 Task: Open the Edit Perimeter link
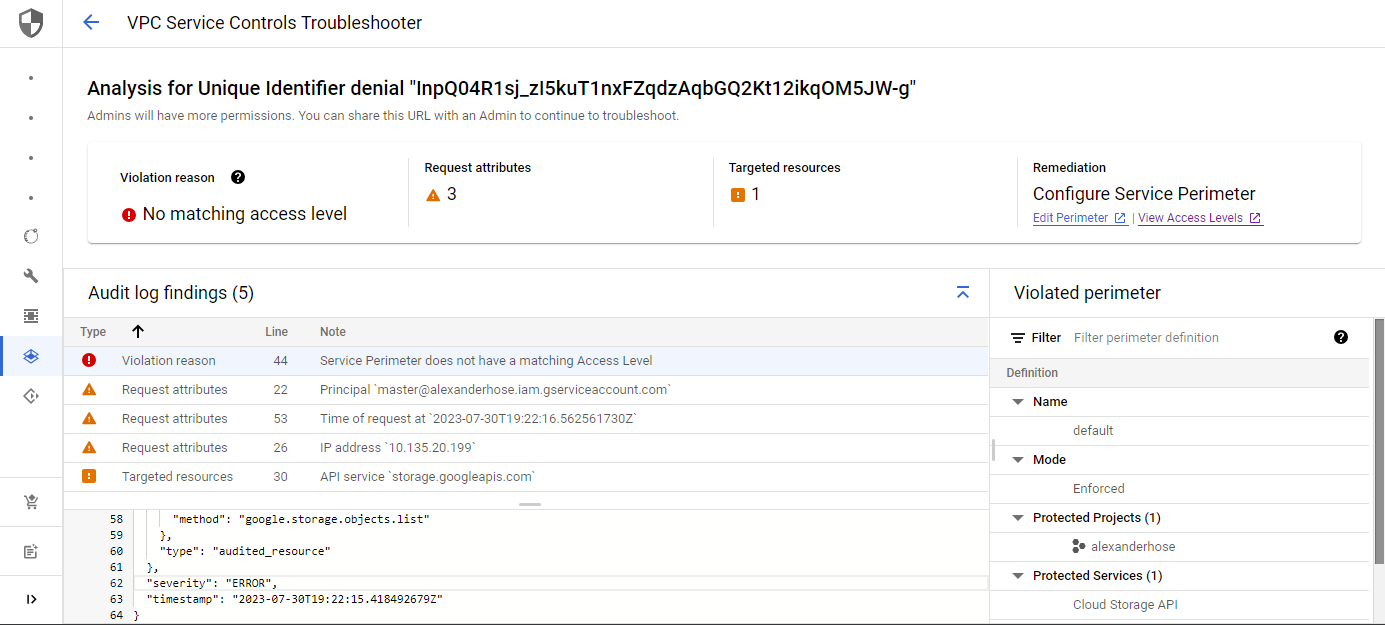coord(1080,218)
